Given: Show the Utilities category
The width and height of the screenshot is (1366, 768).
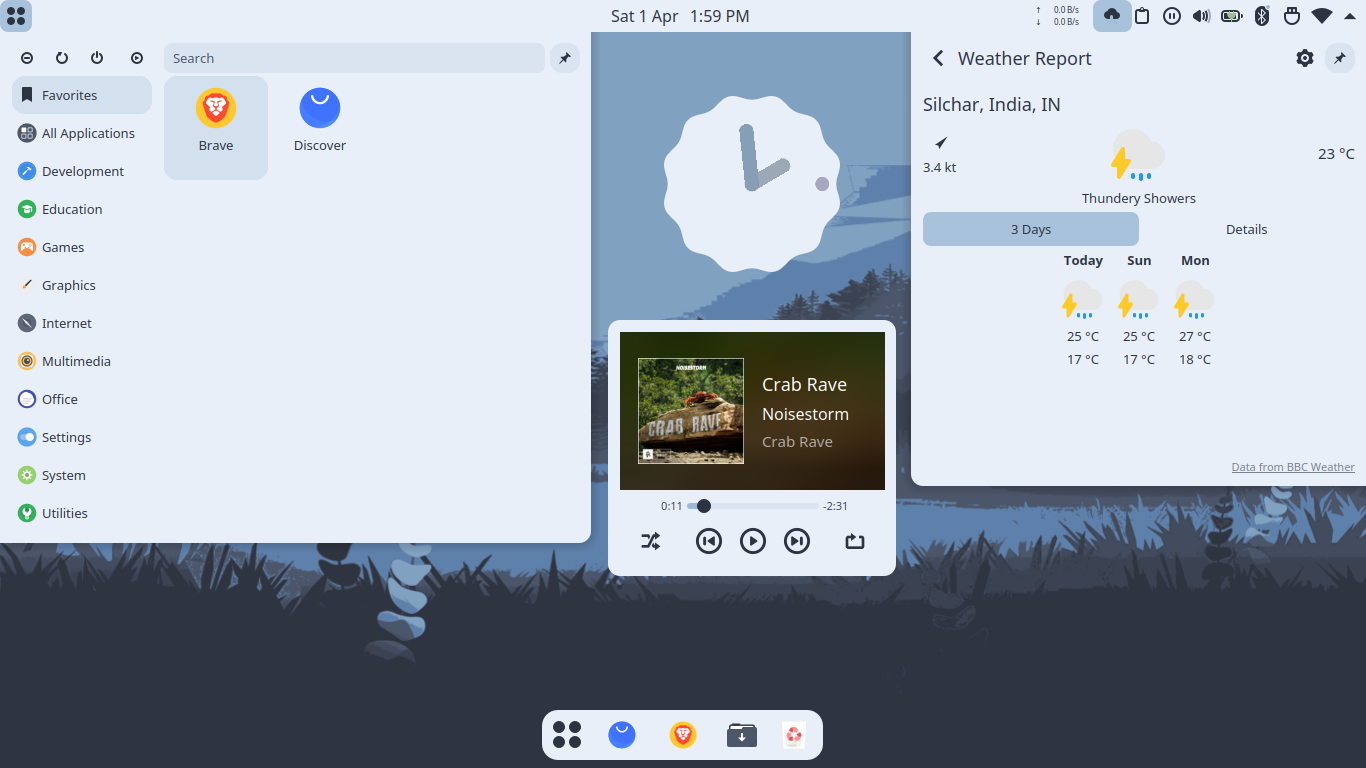Looking at the screenshot, I should [x=82, y=513].
